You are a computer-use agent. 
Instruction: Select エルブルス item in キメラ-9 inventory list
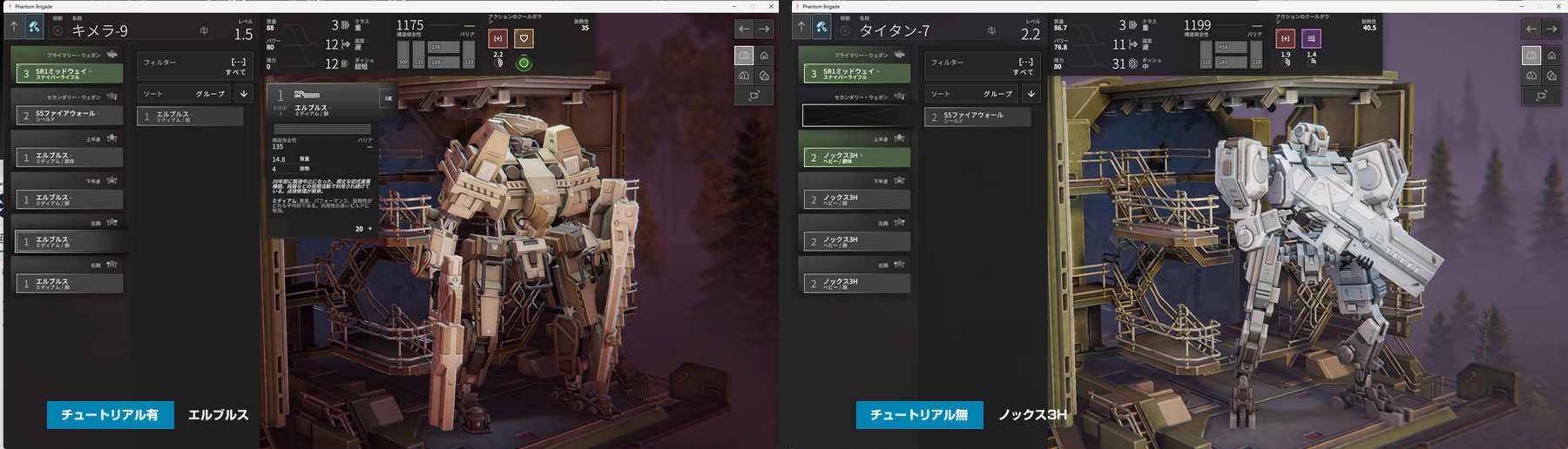(190, 116)
